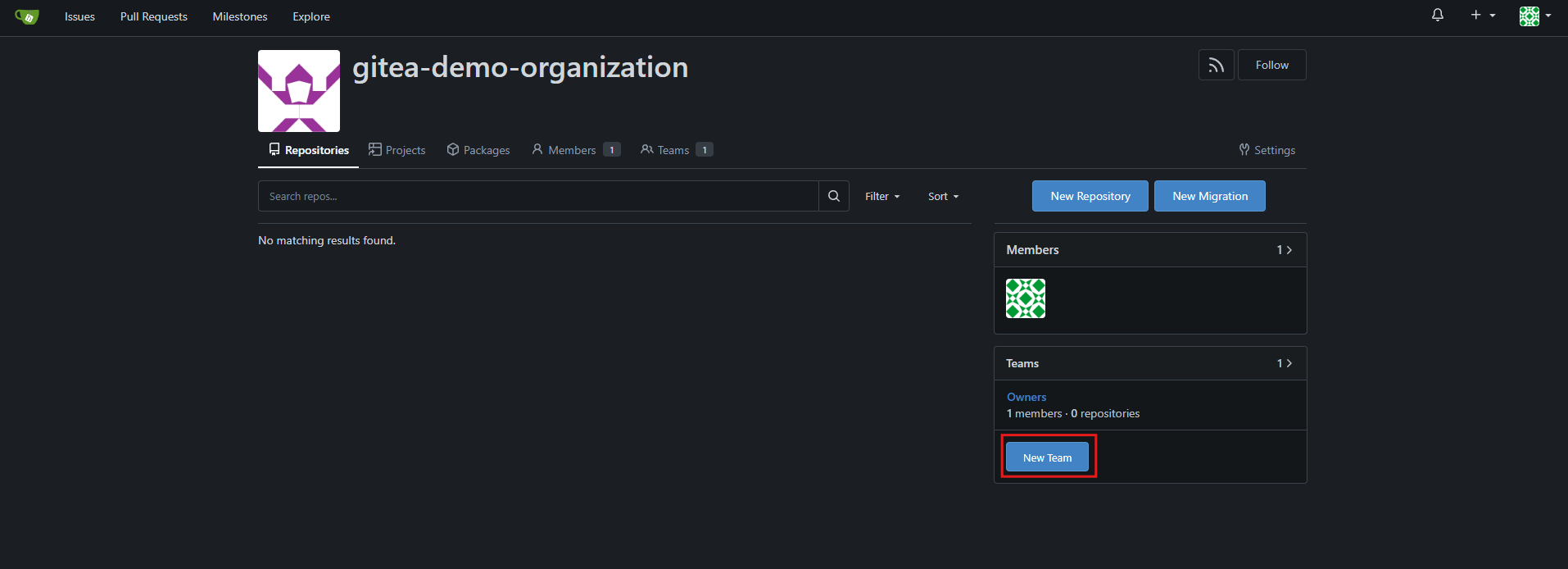Click the Follow button

pos(1271,65)
